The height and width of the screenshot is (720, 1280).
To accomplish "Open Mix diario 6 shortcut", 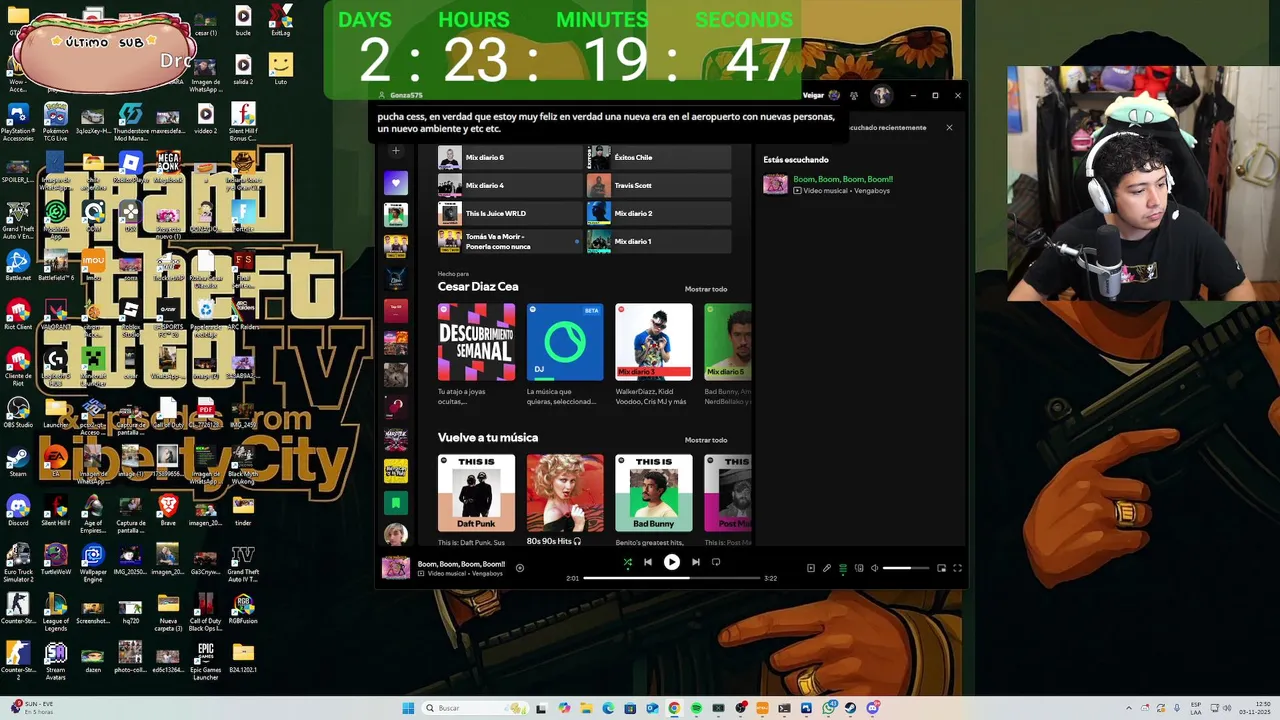I will tap(508, 157).
